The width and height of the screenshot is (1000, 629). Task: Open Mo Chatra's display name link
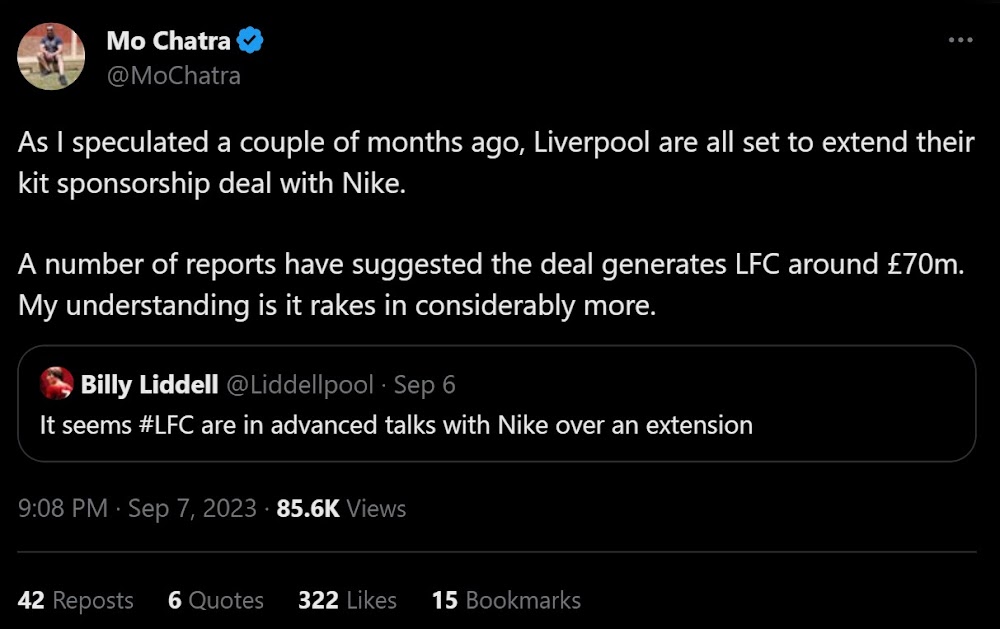click(x=168, y=41)
